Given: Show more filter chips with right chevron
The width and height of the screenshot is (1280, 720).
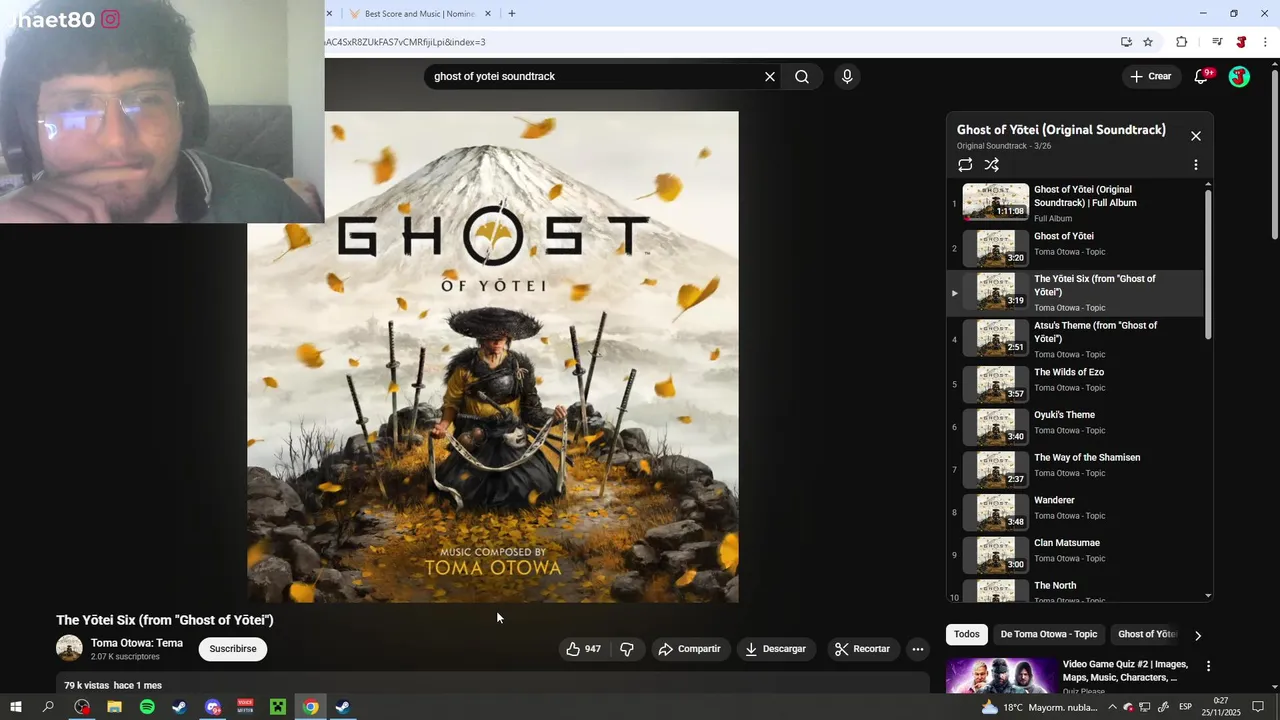Looking at the screenshot, I should pyautogui.click(x=1198, y=635).
